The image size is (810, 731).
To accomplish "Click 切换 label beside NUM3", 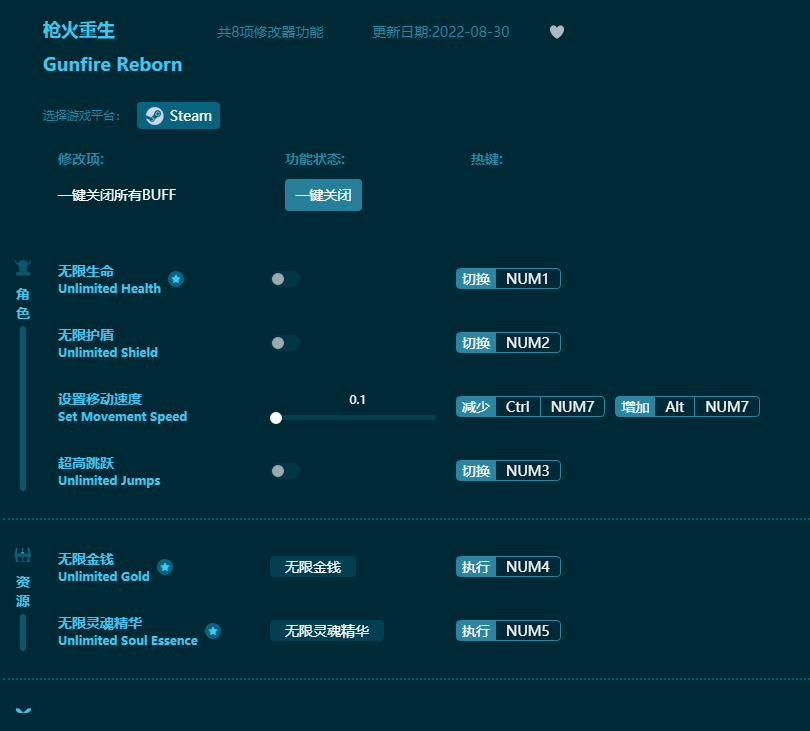I will [x=476, y=471].
